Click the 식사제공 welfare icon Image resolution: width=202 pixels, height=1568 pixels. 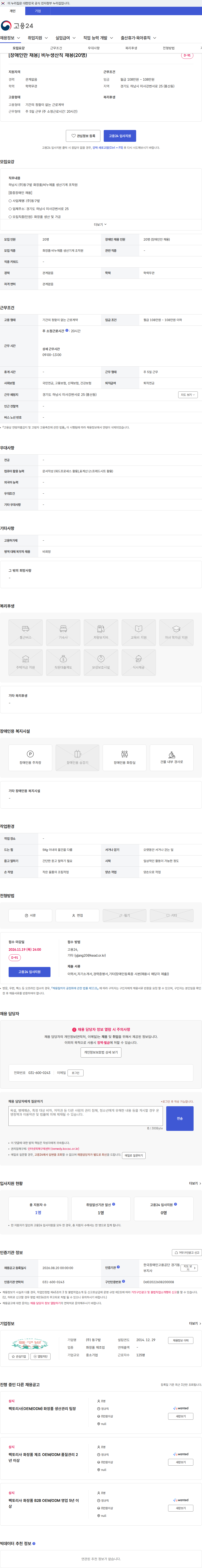tap(139, 662)
